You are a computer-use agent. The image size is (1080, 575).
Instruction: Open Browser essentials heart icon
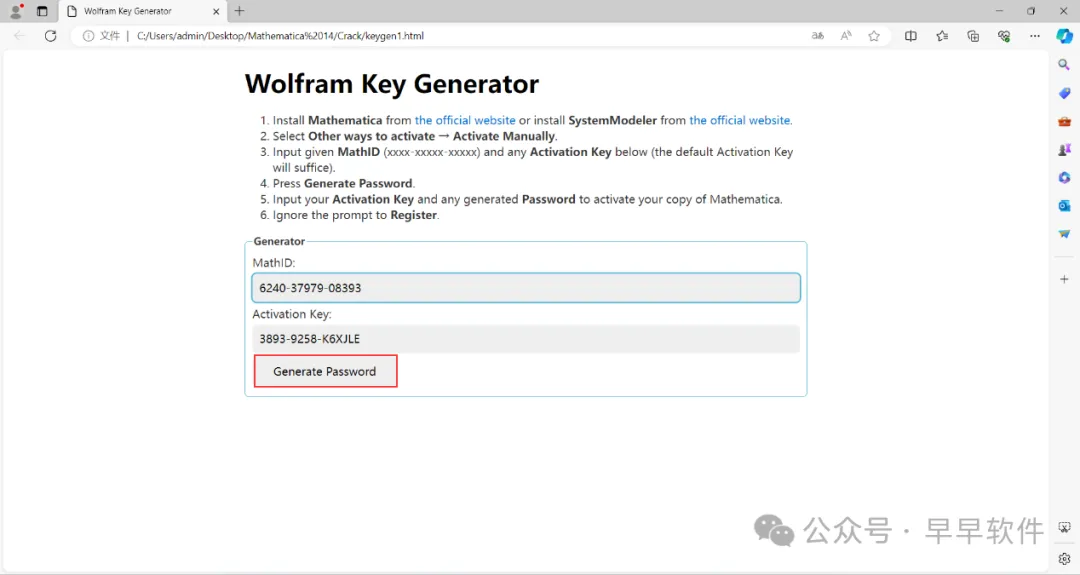click(1004, 36)
